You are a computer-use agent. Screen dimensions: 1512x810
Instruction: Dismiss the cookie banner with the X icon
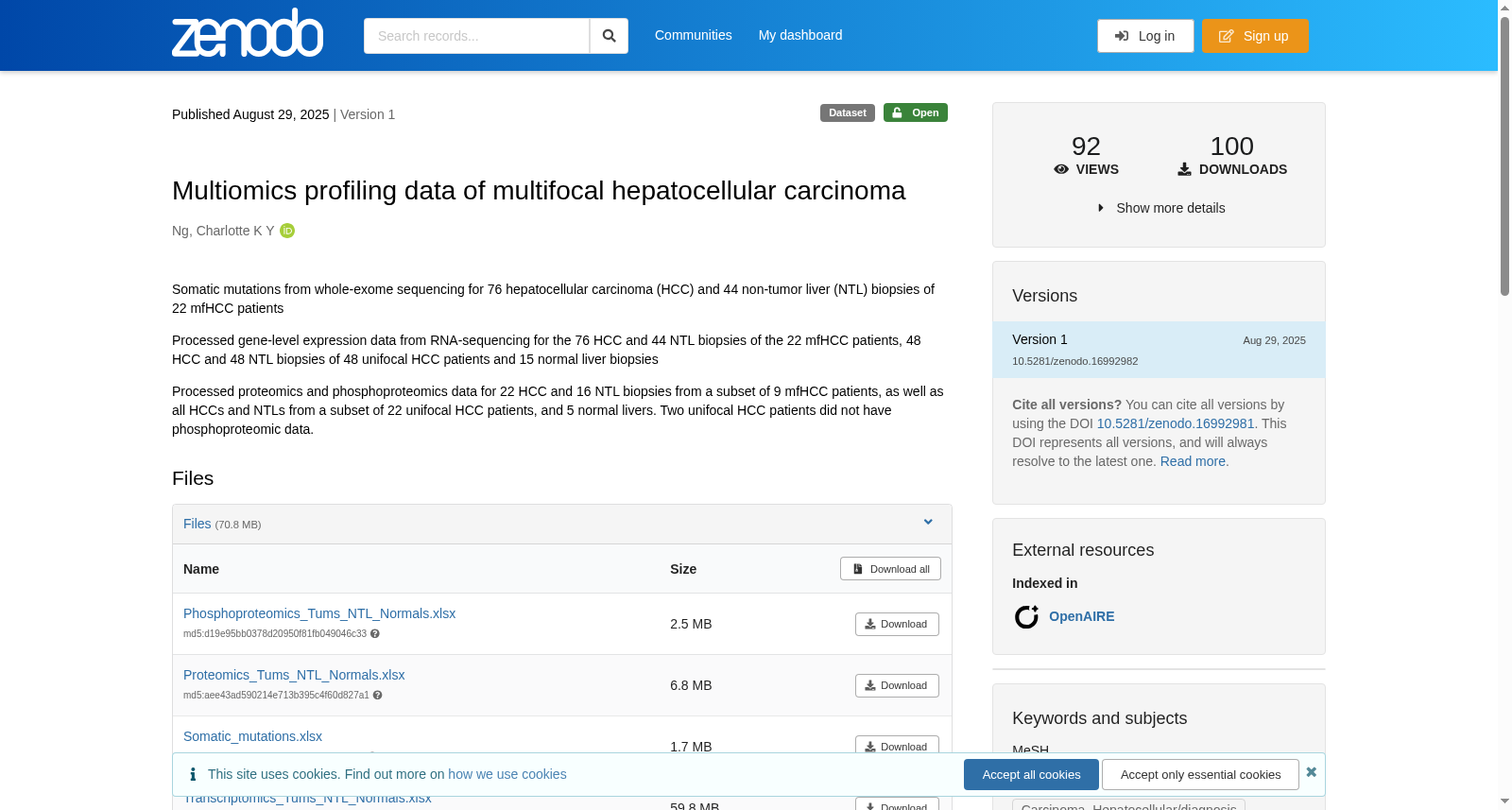1311,772
